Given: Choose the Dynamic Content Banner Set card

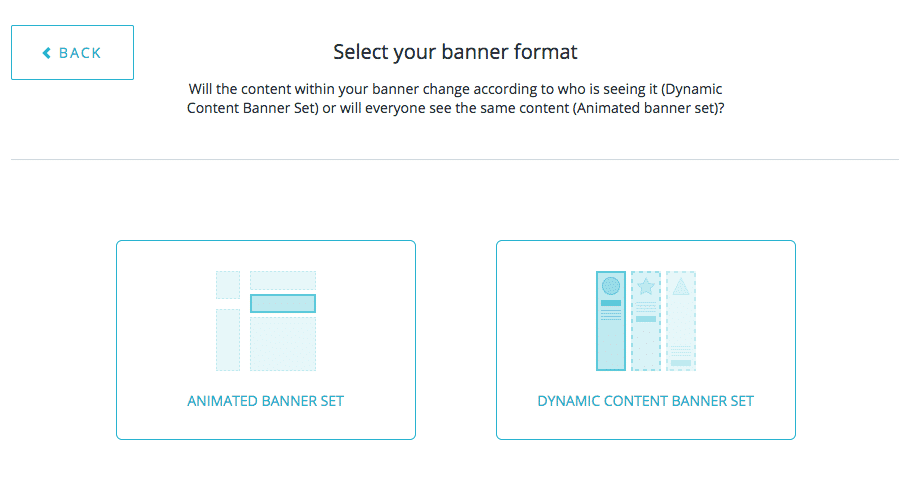Looking at the screenshot, I should [645, 339].
